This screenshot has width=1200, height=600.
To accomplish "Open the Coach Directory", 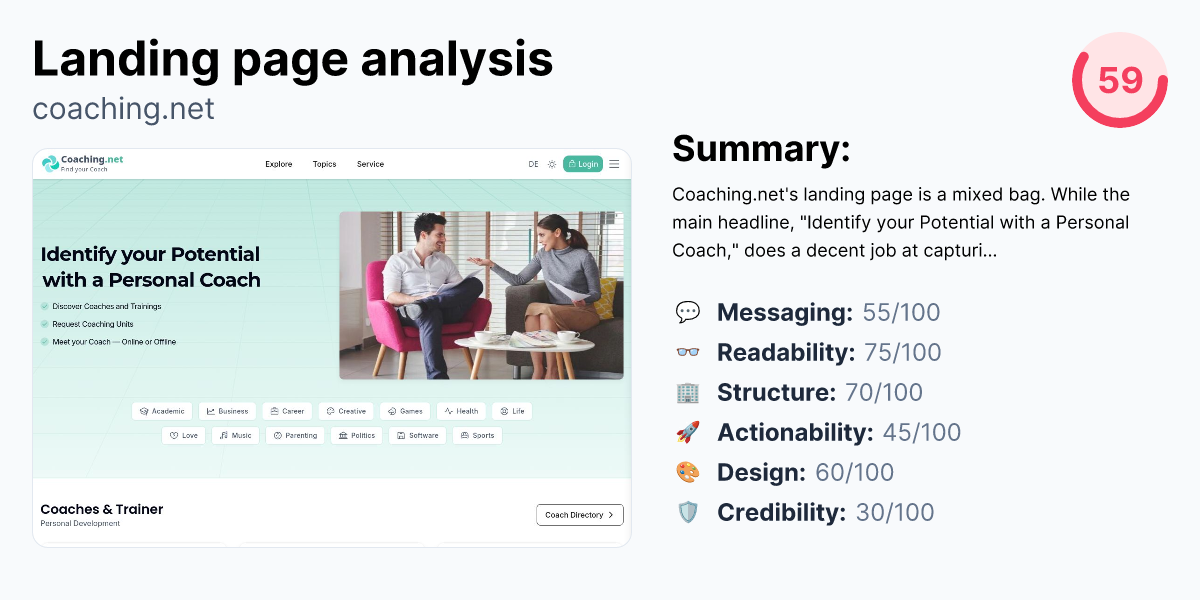I will 578,515.
